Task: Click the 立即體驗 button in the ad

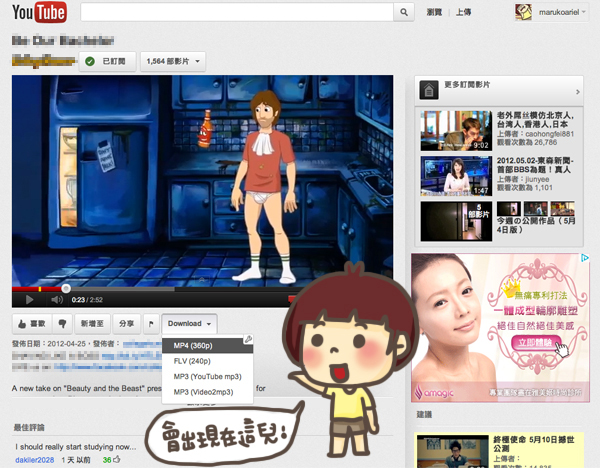Action: 536,342
